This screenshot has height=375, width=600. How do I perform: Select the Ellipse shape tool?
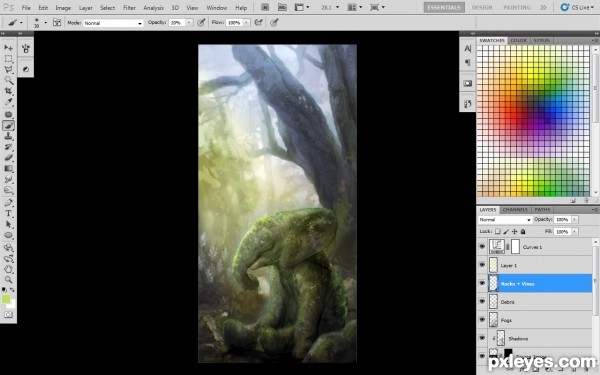point(8,235)
